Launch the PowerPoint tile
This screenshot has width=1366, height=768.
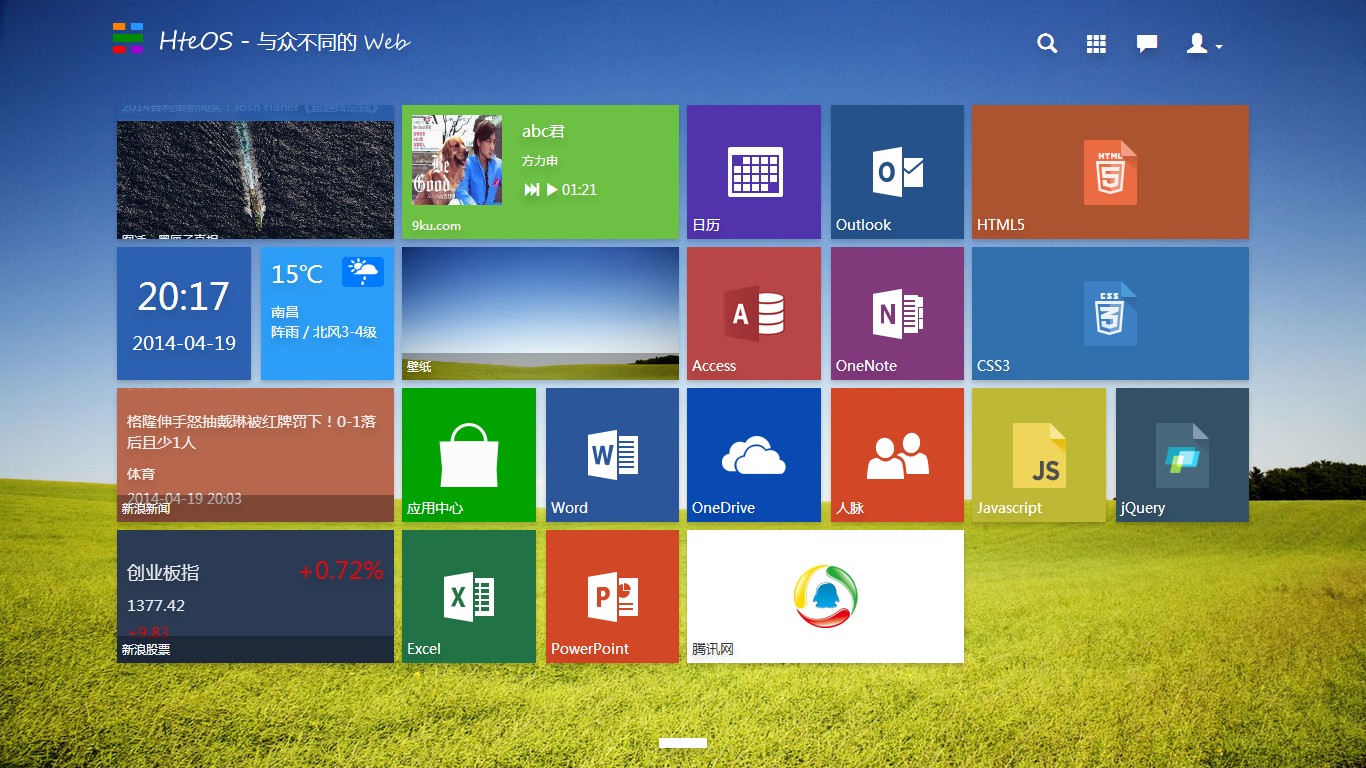tap(612, 596)
